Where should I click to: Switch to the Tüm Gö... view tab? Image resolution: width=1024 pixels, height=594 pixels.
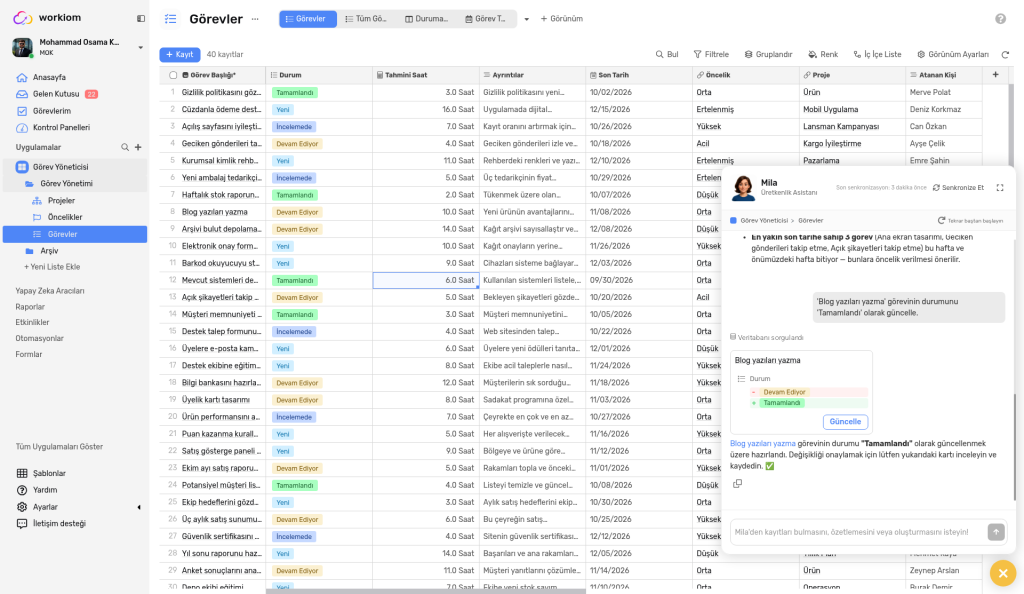[x=366, y=19]
